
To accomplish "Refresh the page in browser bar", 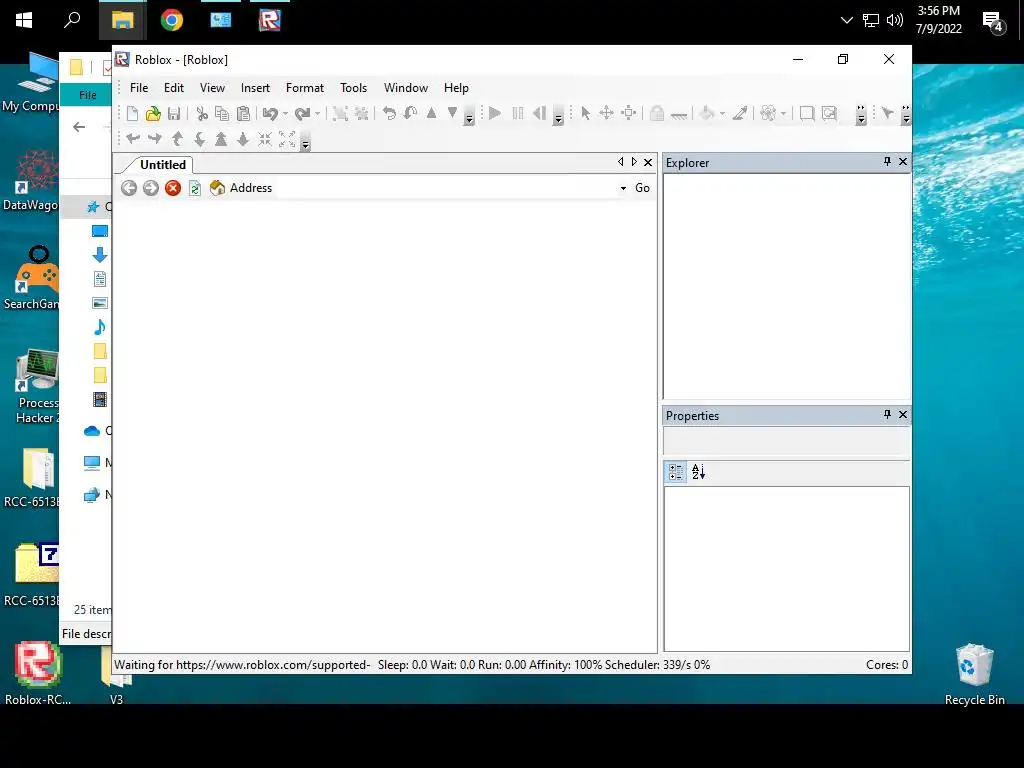I will click(195, 188).
